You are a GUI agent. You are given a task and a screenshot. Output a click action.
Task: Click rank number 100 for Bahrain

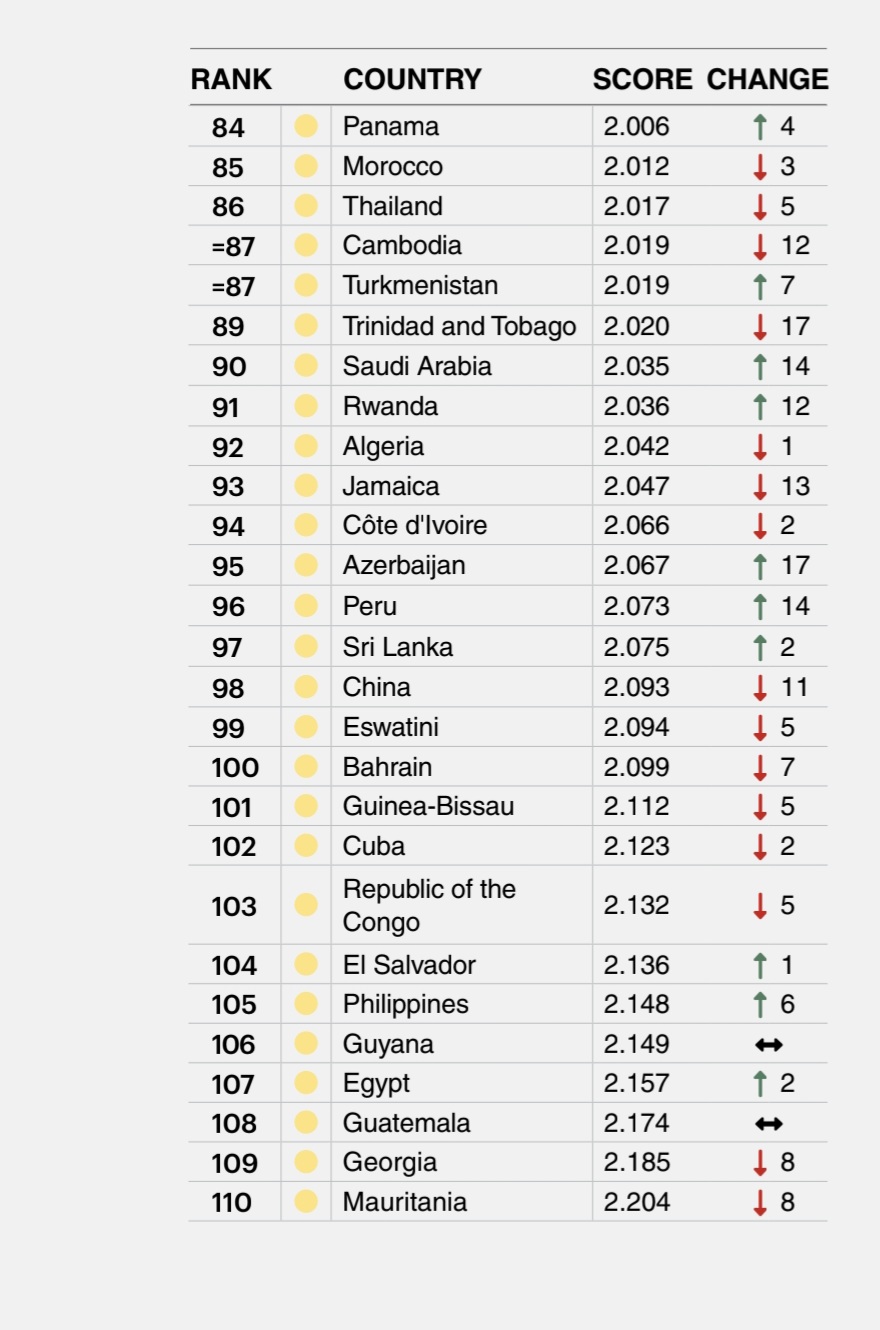point(235,768)
